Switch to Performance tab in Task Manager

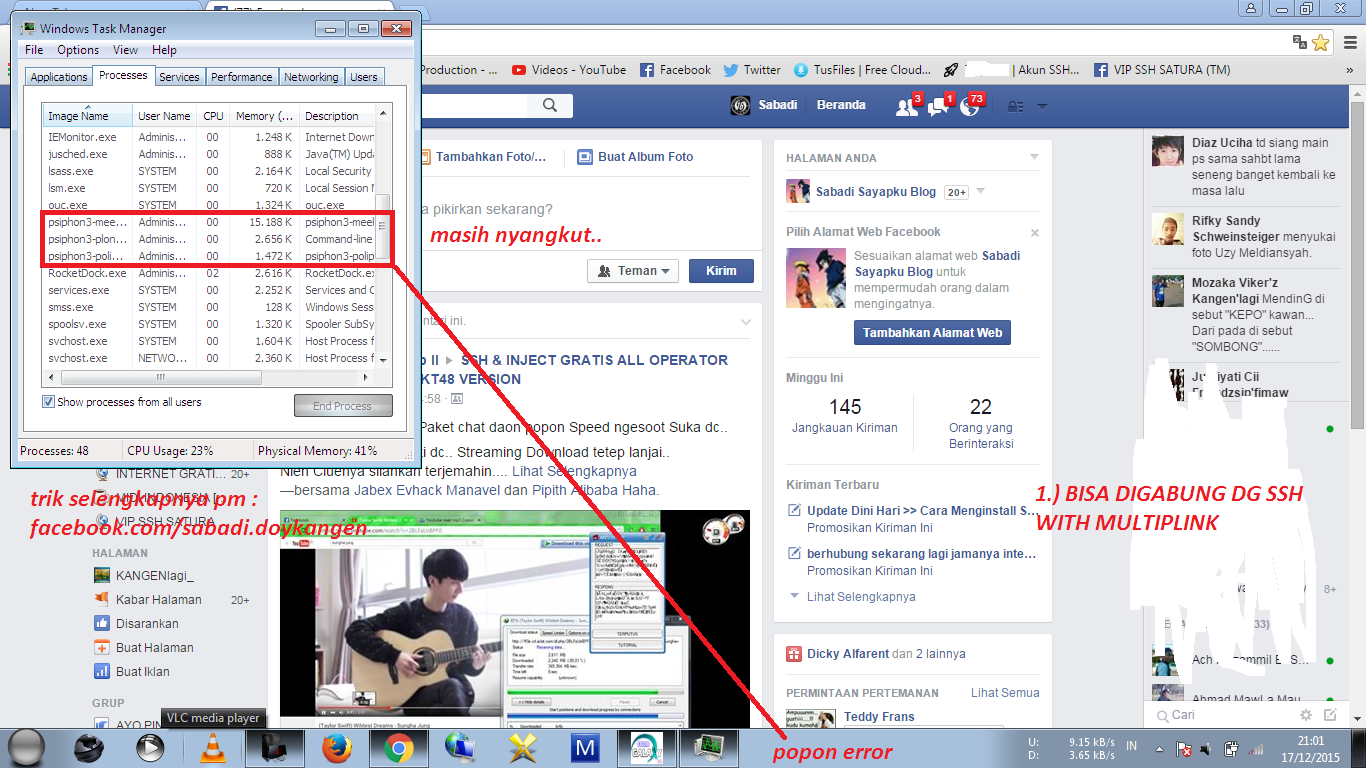coord(241,77)
